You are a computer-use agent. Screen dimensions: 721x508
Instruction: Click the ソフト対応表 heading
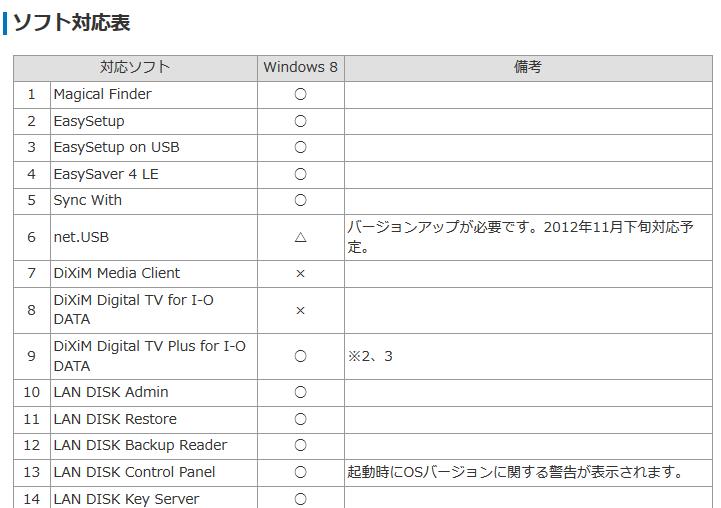(x=71, y=22)
